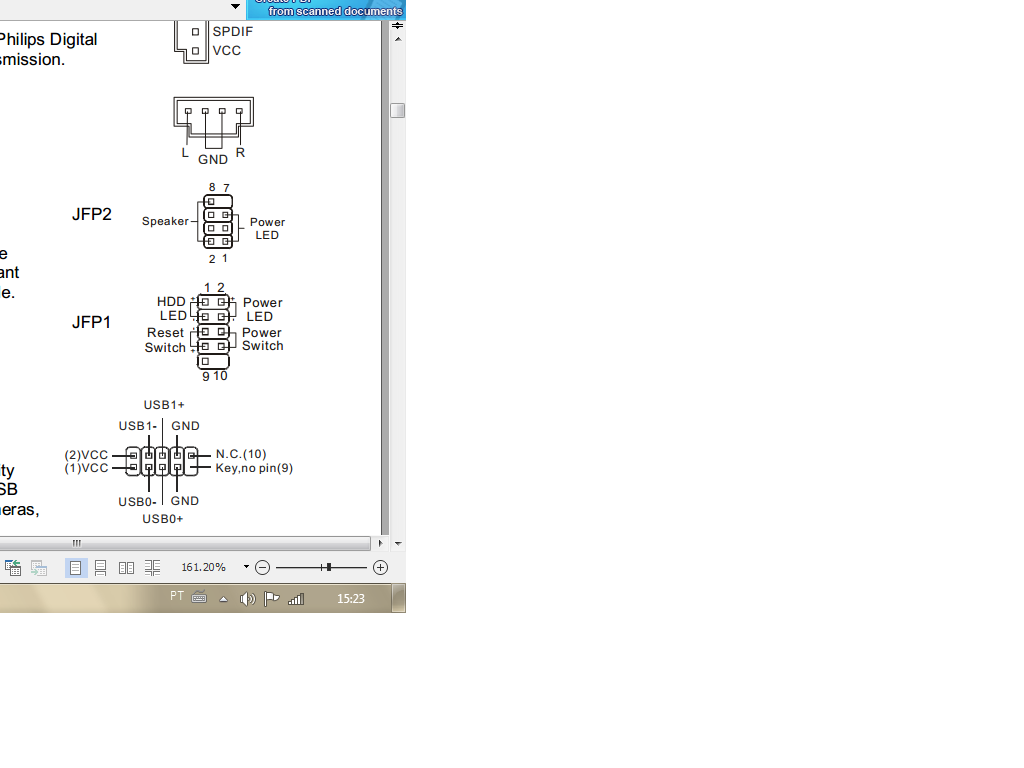
Task: Click the USB1+ pin label
Action: point(164,405)
